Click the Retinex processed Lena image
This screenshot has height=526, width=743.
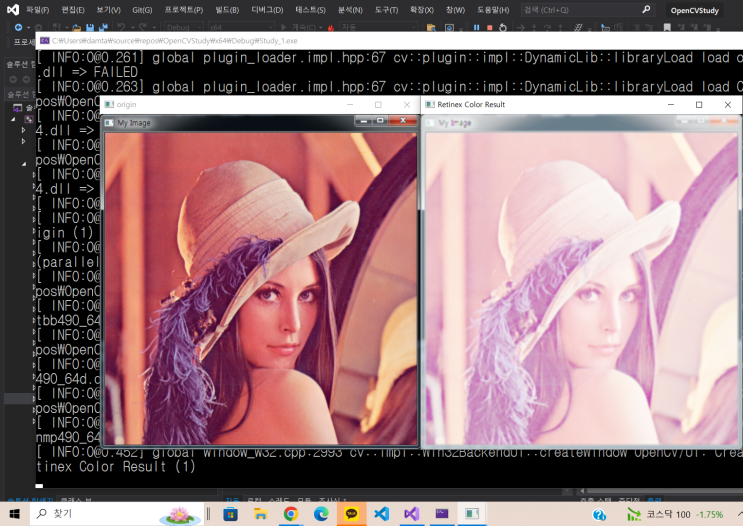coord(581,288)
